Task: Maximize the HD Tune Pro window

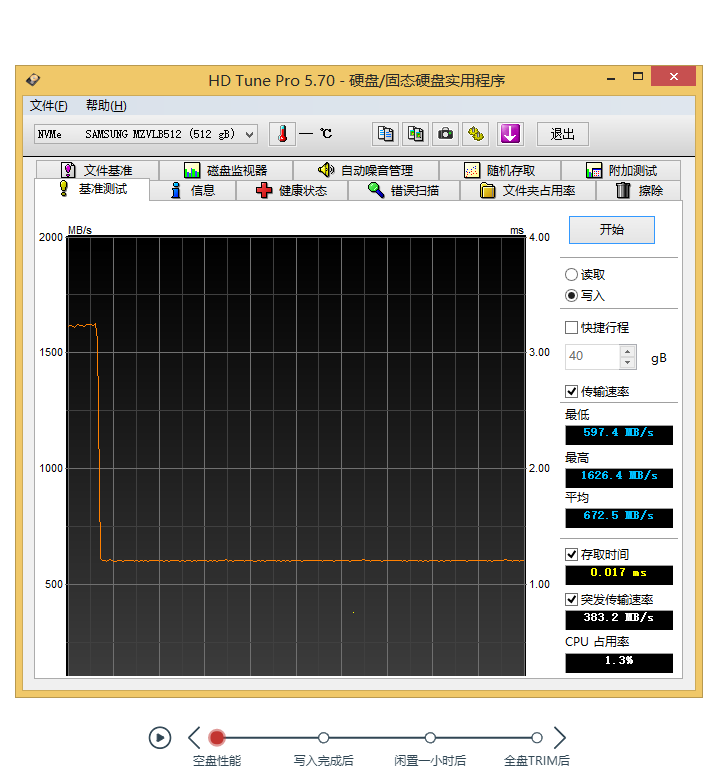Action: click(638, 76)
